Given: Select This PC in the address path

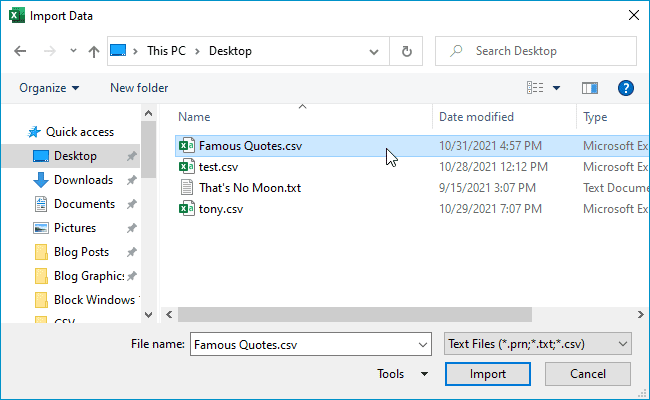Looking at the screenshot, I should point(166,51).
